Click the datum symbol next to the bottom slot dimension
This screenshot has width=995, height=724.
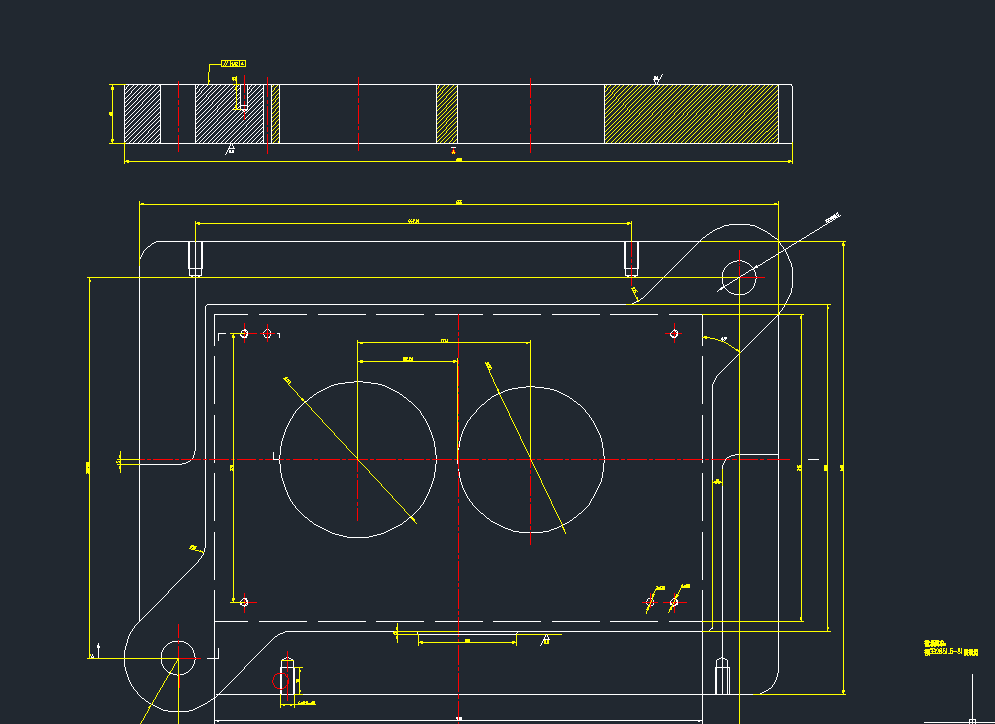click(545, 640)
